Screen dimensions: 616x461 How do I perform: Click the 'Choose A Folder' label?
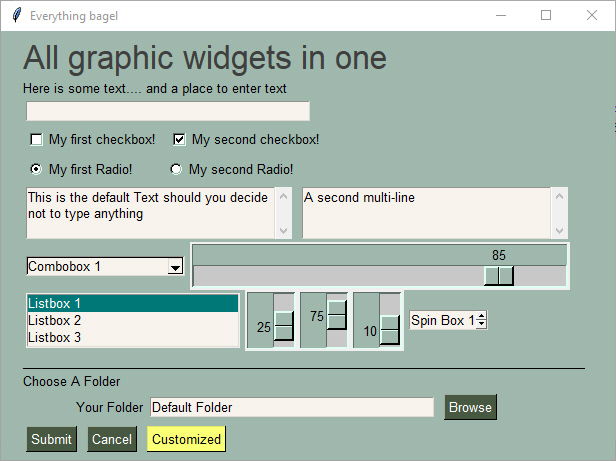click(72, 382)
